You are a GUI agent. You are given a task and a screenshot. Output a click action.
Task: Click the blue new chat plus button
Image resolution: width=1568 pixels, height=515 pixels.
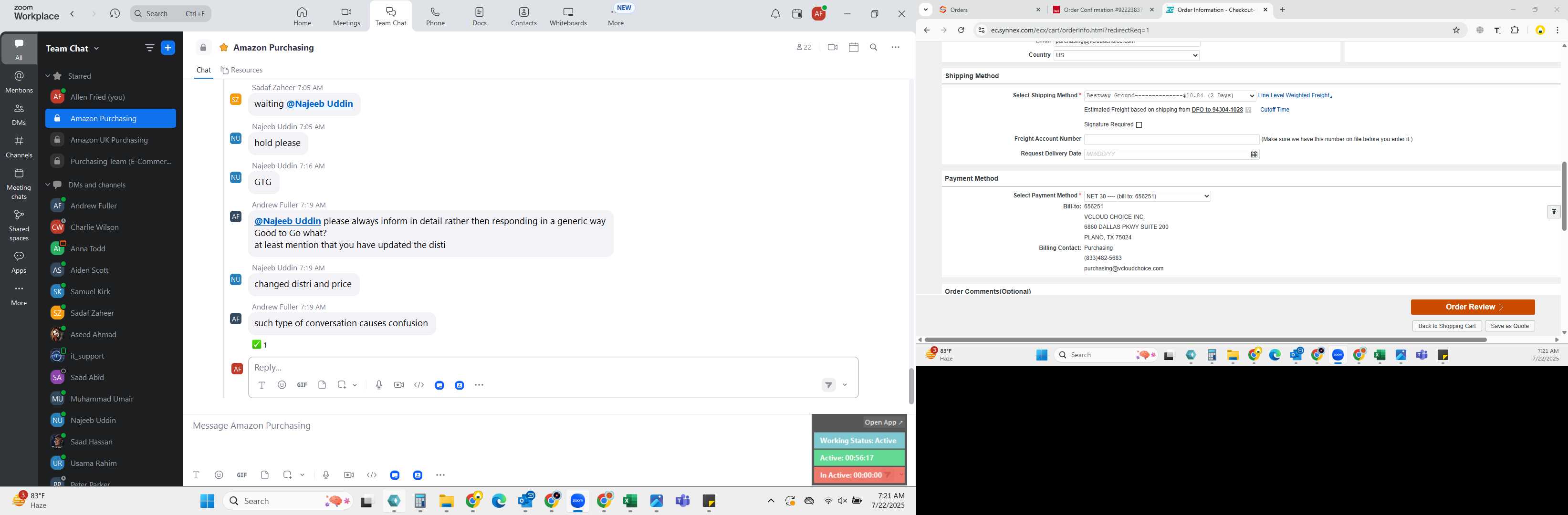[x=168, y=48]
